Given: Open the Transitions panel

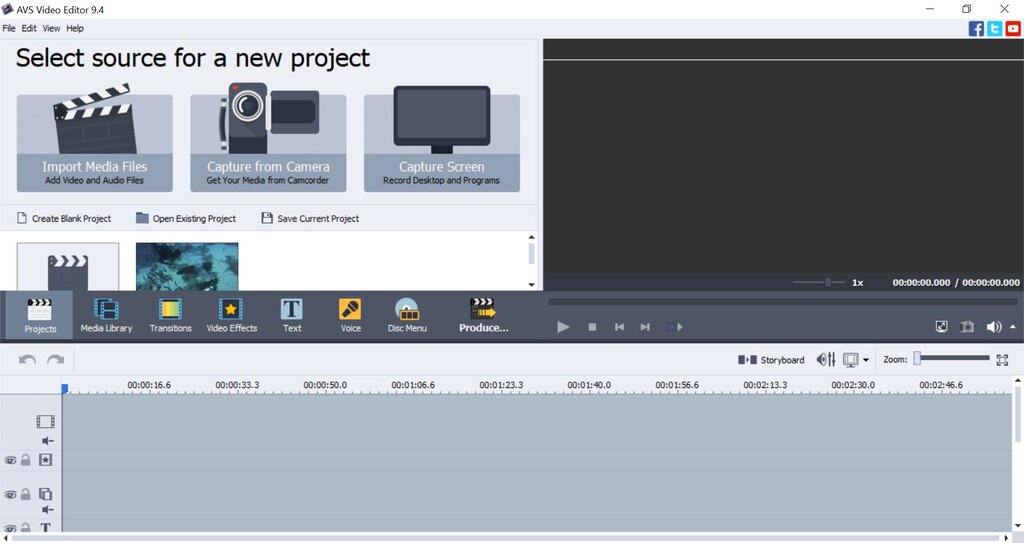Looking at the screenshot, I should (x=170, y=316).
